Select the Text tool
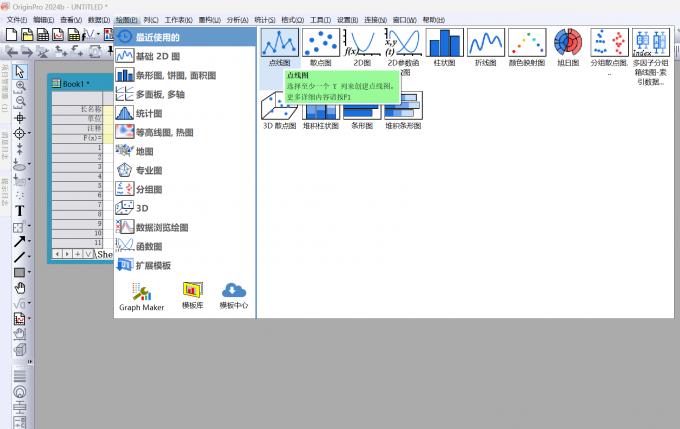This screenshot has height=429, width=680. point(20,211)
